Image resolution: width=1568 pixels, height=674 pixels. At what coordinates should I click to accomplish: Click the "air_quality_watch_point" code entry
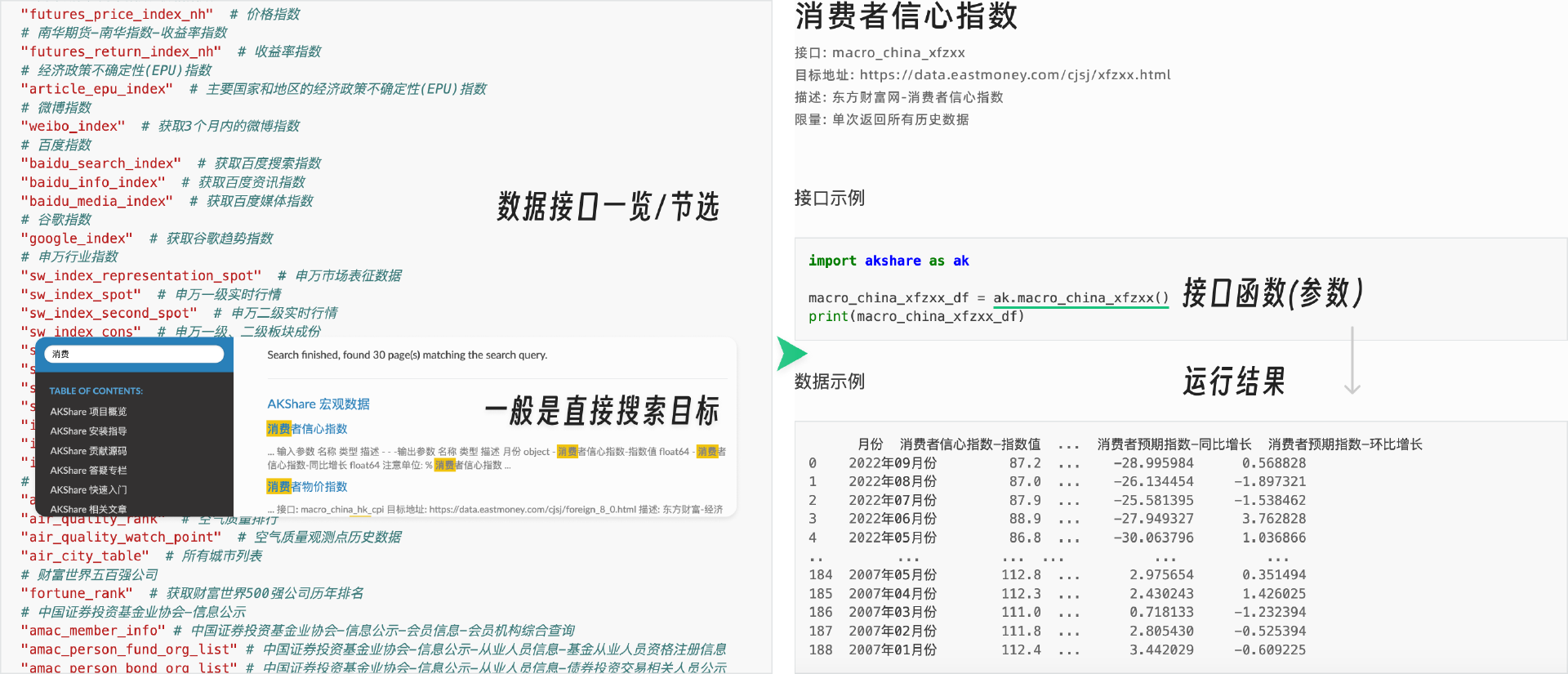pos(121,538)
